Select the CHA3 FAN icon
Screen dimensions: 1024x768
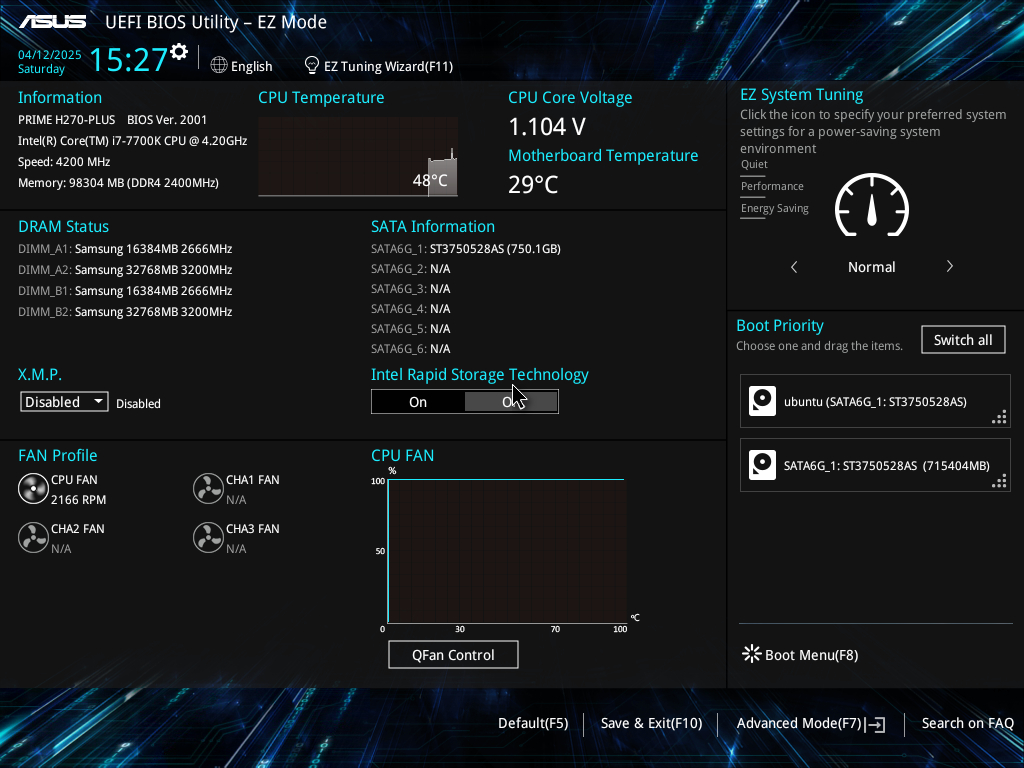point(208,537)
